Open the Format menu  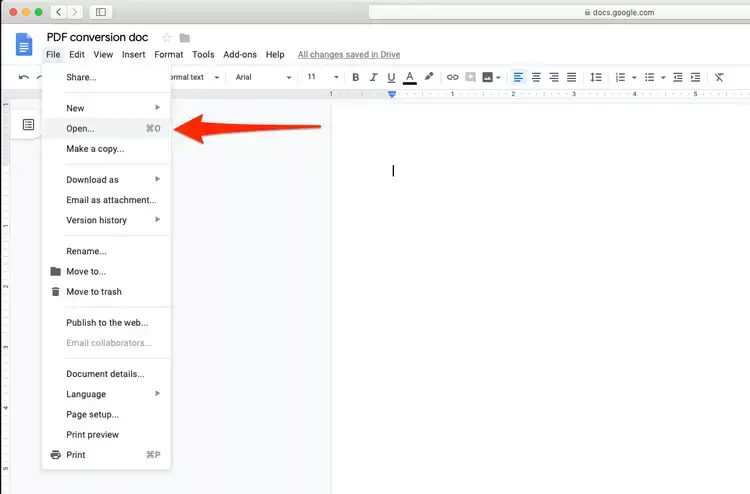click(x=168, y=55)
